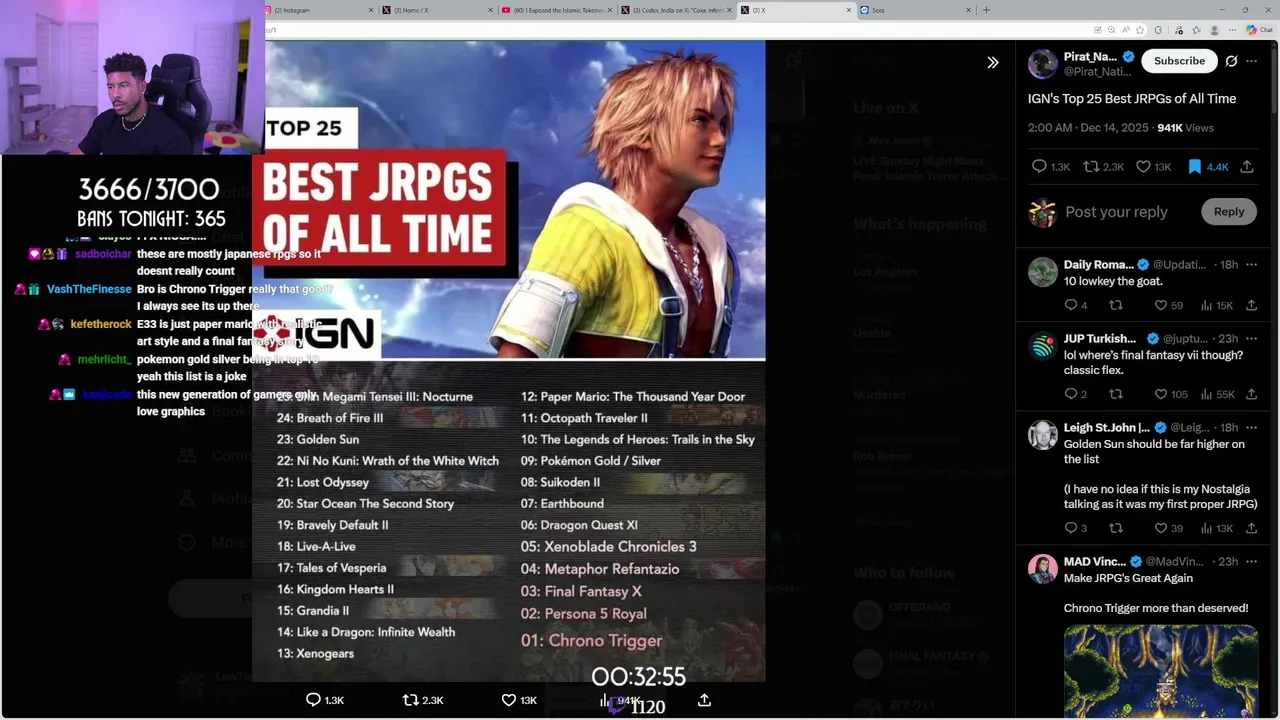The width and height of the screenshot is (1280, 720).
Task: Open Edge Settings and more menu
Action: 1233,30
